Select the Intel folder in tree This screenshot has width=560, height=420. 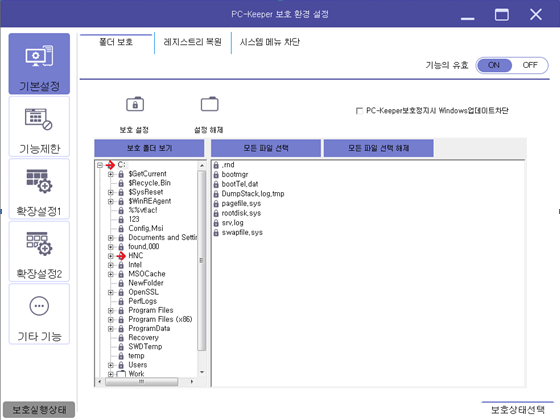click(135, 265)
